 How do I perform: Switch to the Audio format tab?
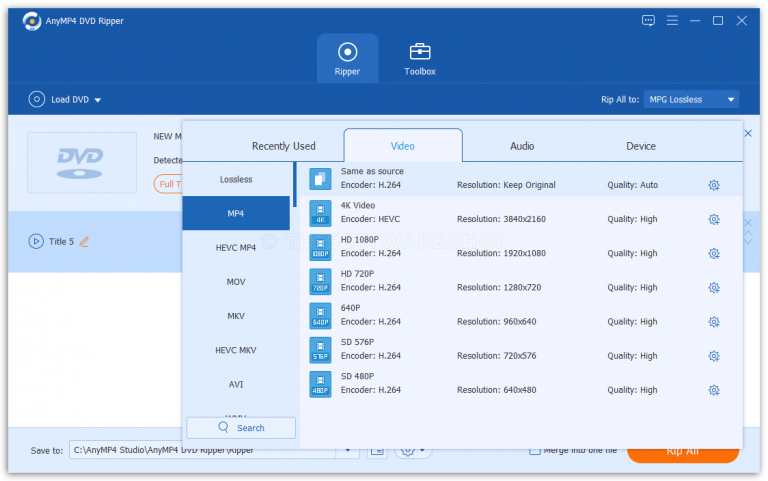522,146
